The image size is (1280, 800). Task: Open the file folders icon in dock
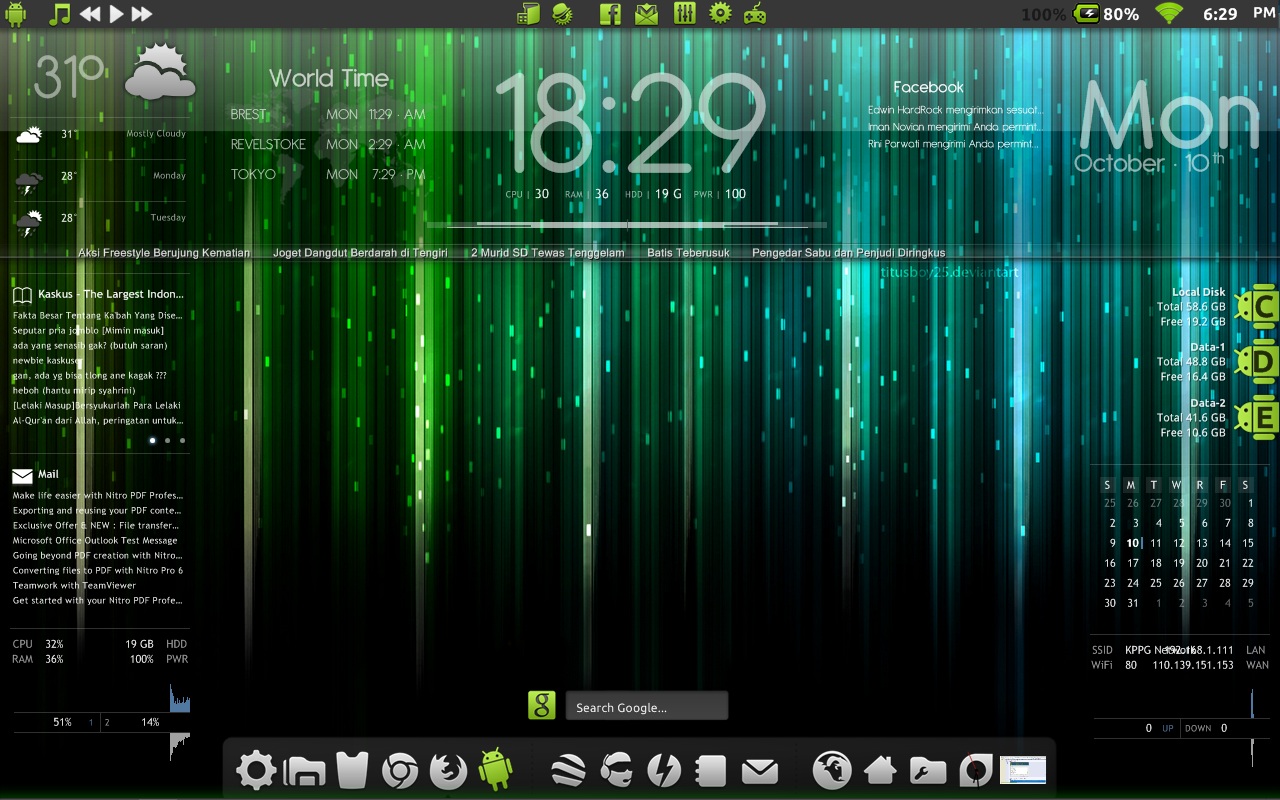click(x=305, y=771)
